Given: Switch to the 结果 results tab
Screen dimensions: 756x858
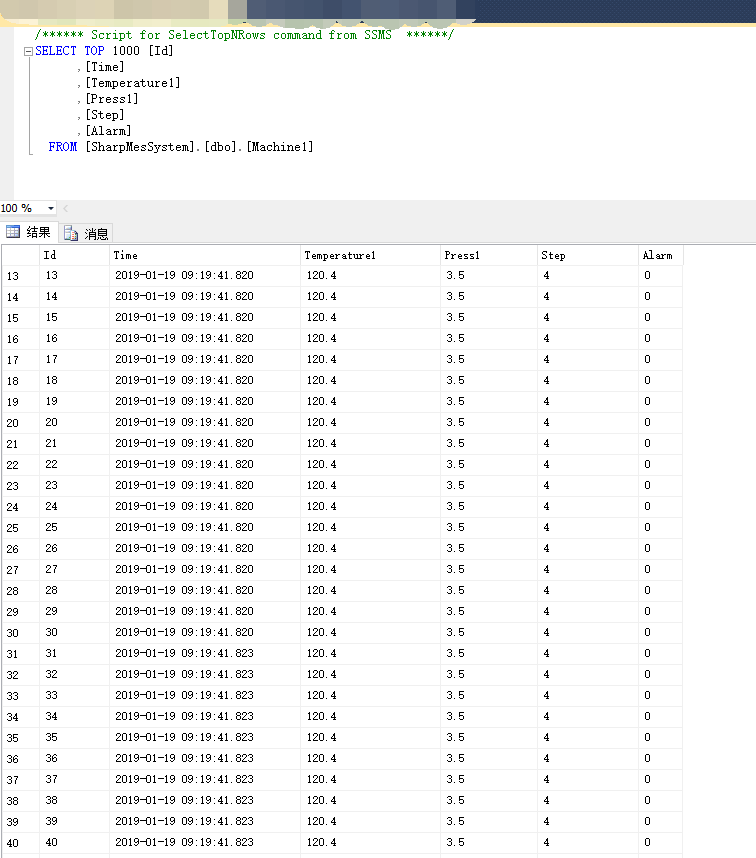Looking at the screenshot, I should pyautogui.click(x=29, y=232).
